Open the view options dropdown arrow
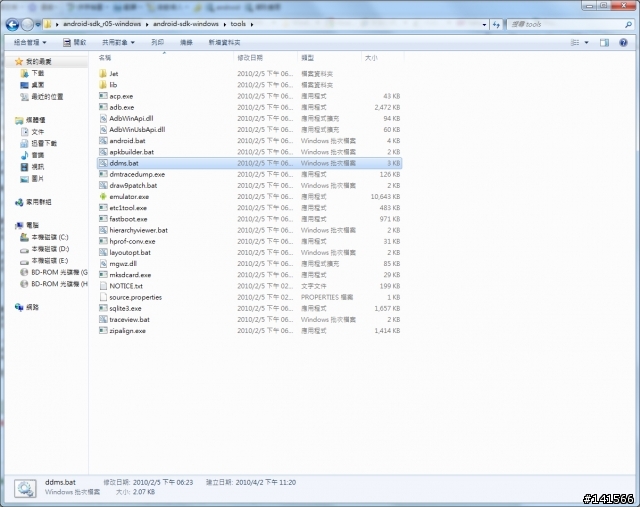640x507 pixels. pyautogui.click(x=587, y=42)
